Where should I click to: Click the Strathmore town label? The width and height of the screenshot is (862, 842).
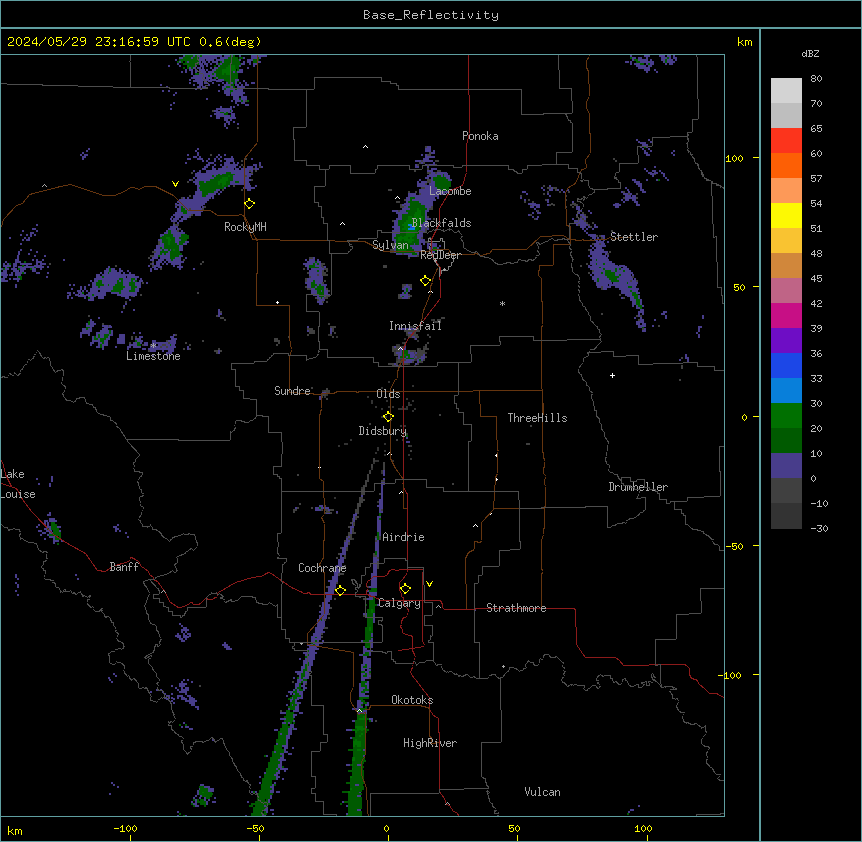click(516, 608)
